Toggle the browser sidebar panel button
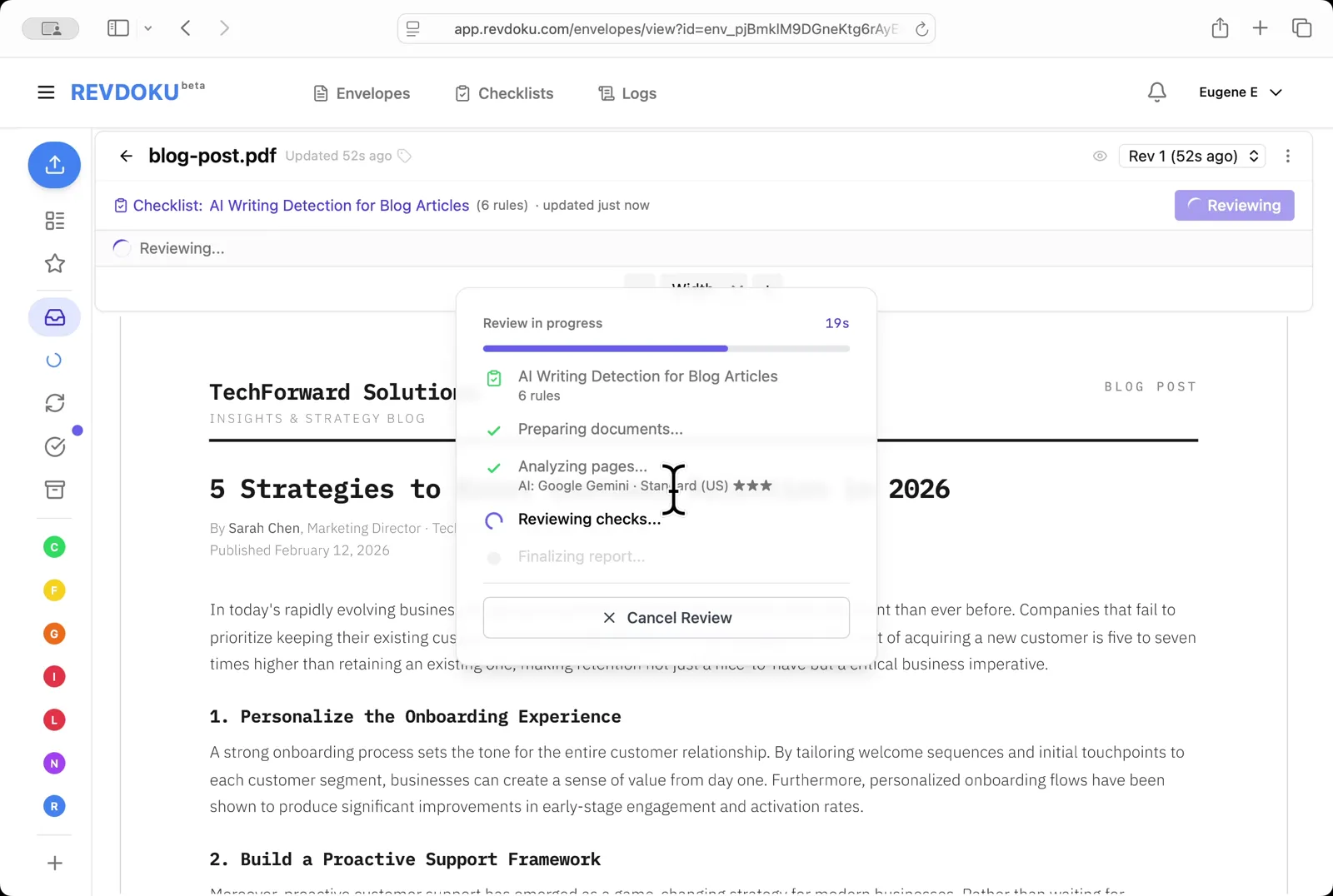The width and height of the screenshot is (1333, 896). tap(118, 28)
